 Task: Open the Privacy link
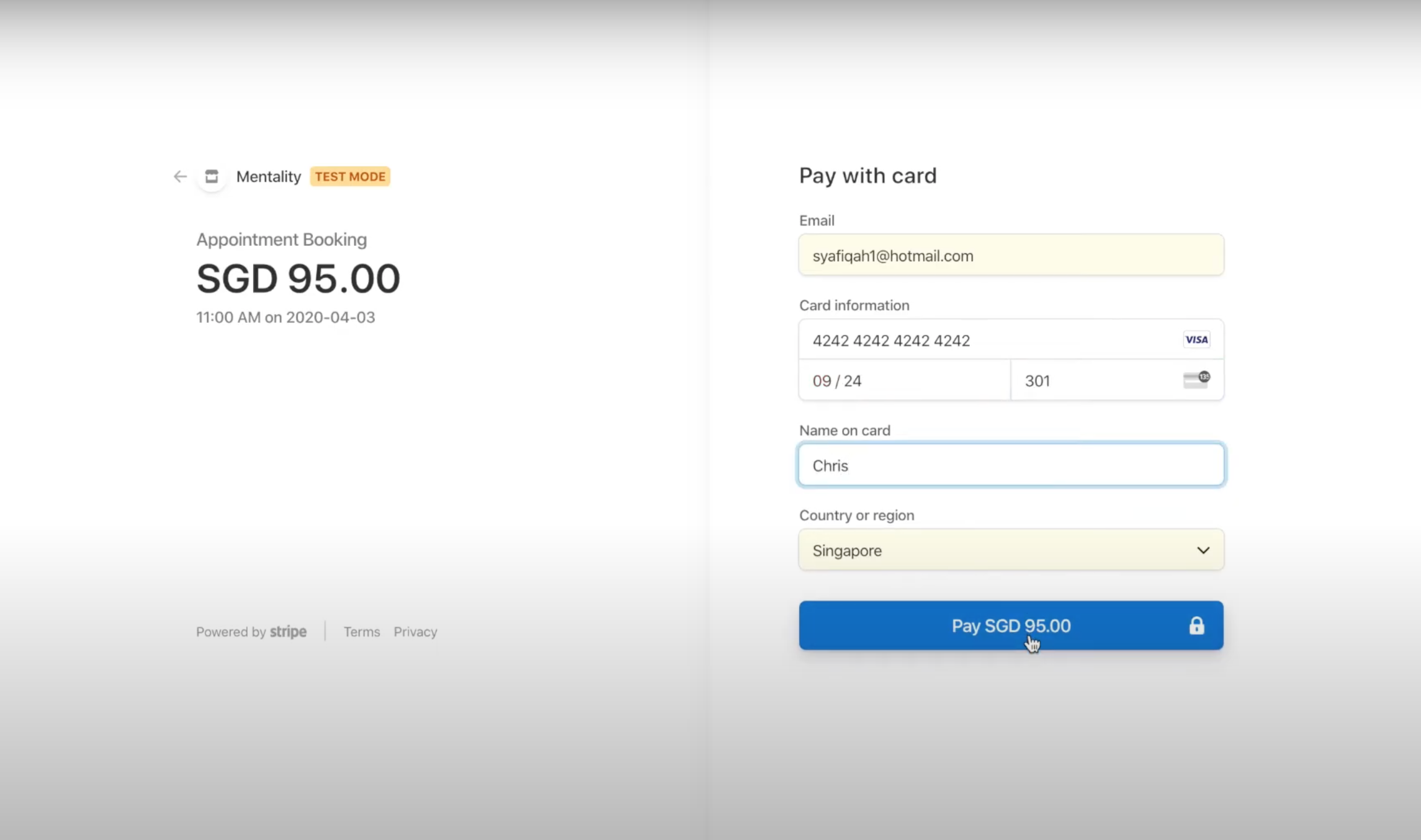[x=415, y=632]
